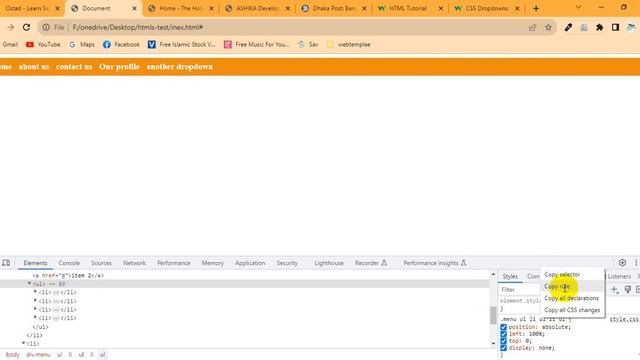Image resolution: width=640 pixels, height=360 pixels.
Task: Switch to the Dhaka Post browser tab
Action: pyautogui.click(x=333, y=8)
